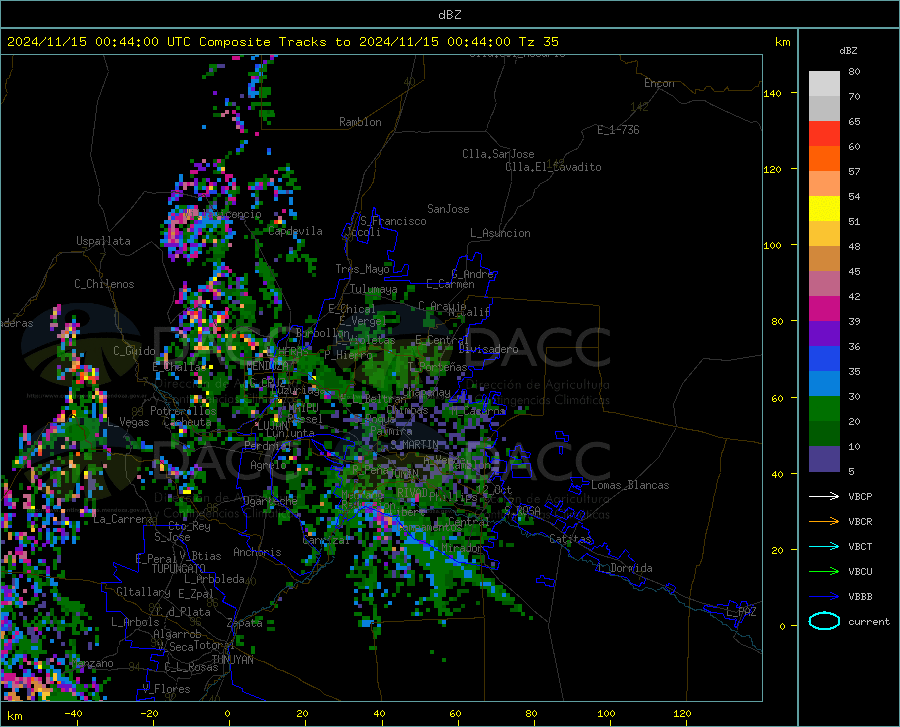Click the -40 tick on horizontal axis
This screenshot has width=900, height=727.
point(73,713)
